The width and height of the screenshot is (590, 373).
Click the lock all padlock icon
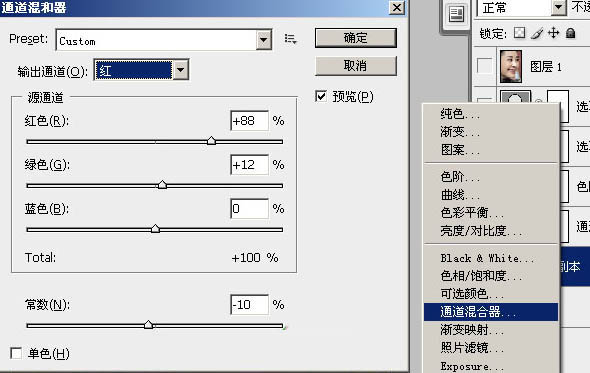[x=570, y=33]
